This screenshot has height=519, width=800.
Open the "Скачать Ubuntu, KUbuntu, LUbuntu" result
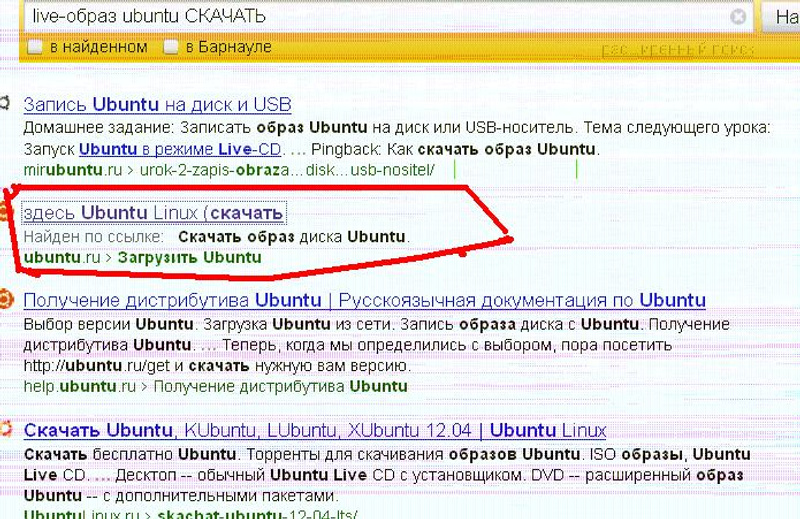click(x=315, y=431)
